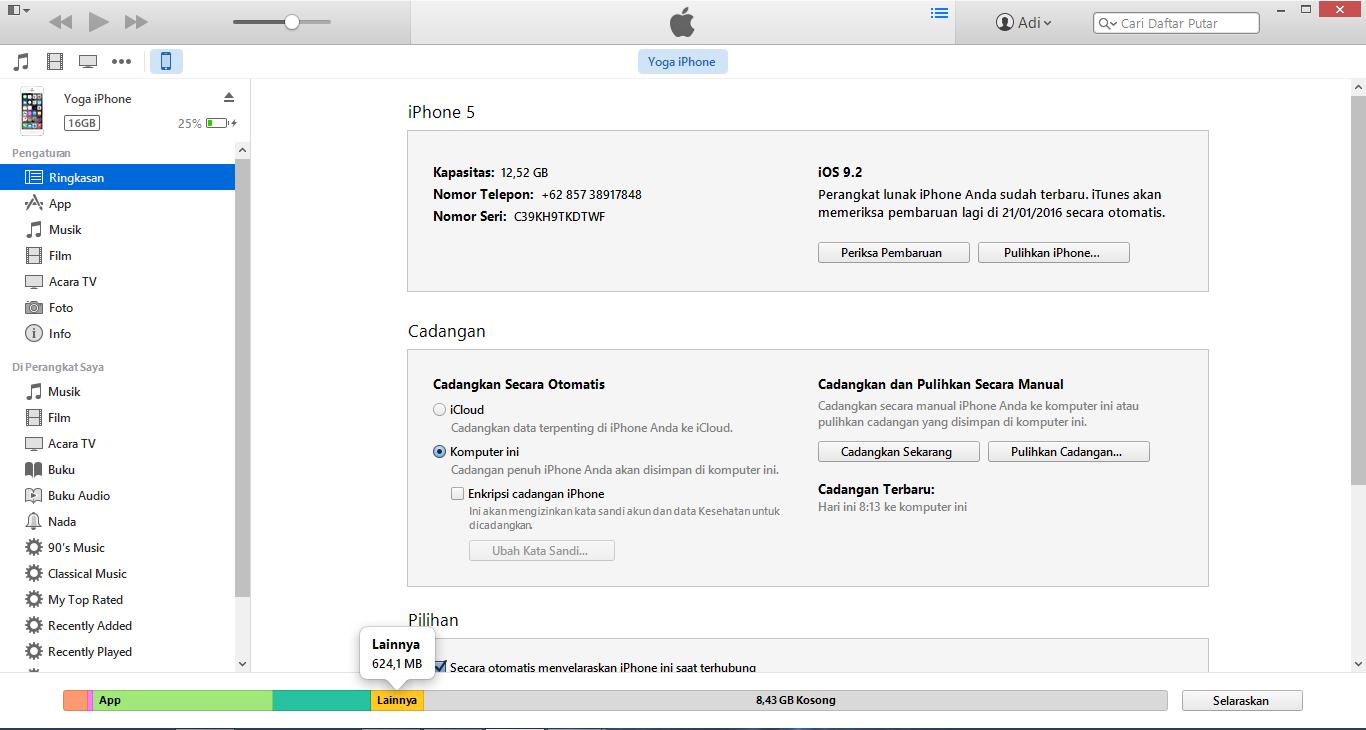Click the sidebar scrollbar down arrow

click(x=243, y=664)
